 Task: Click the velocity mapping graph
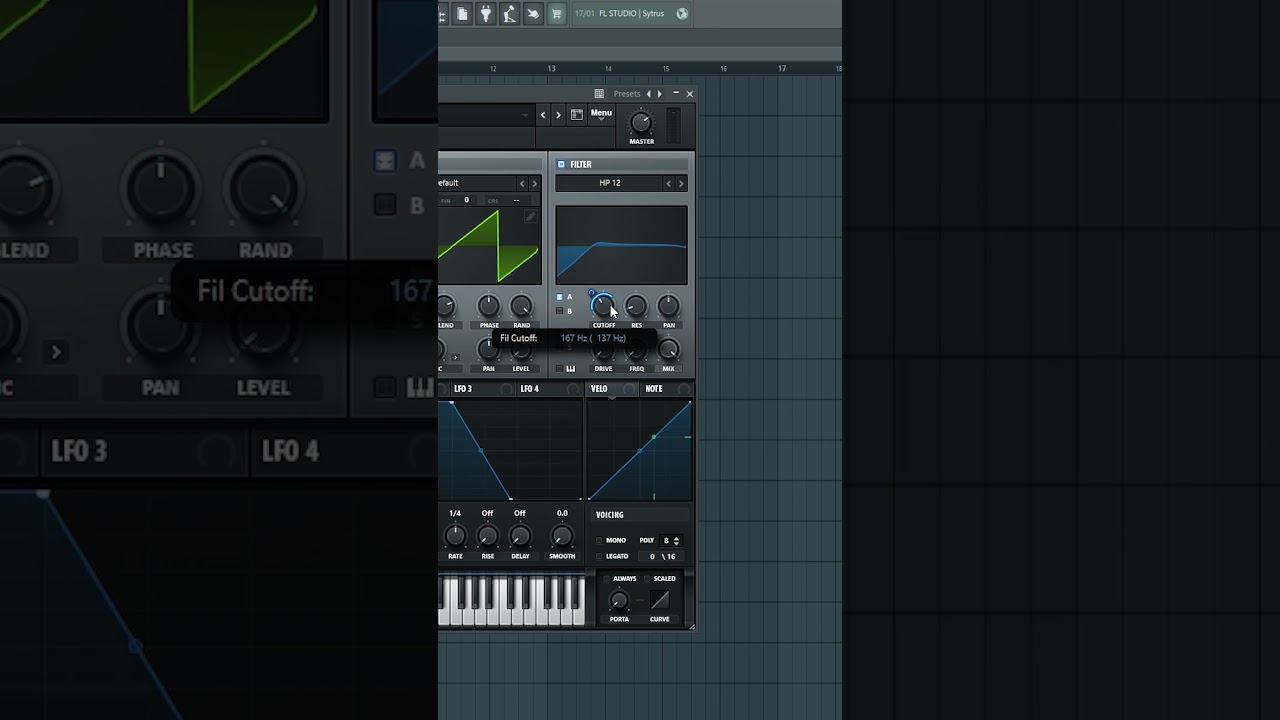pyautogui.click(x=639, y=450)
